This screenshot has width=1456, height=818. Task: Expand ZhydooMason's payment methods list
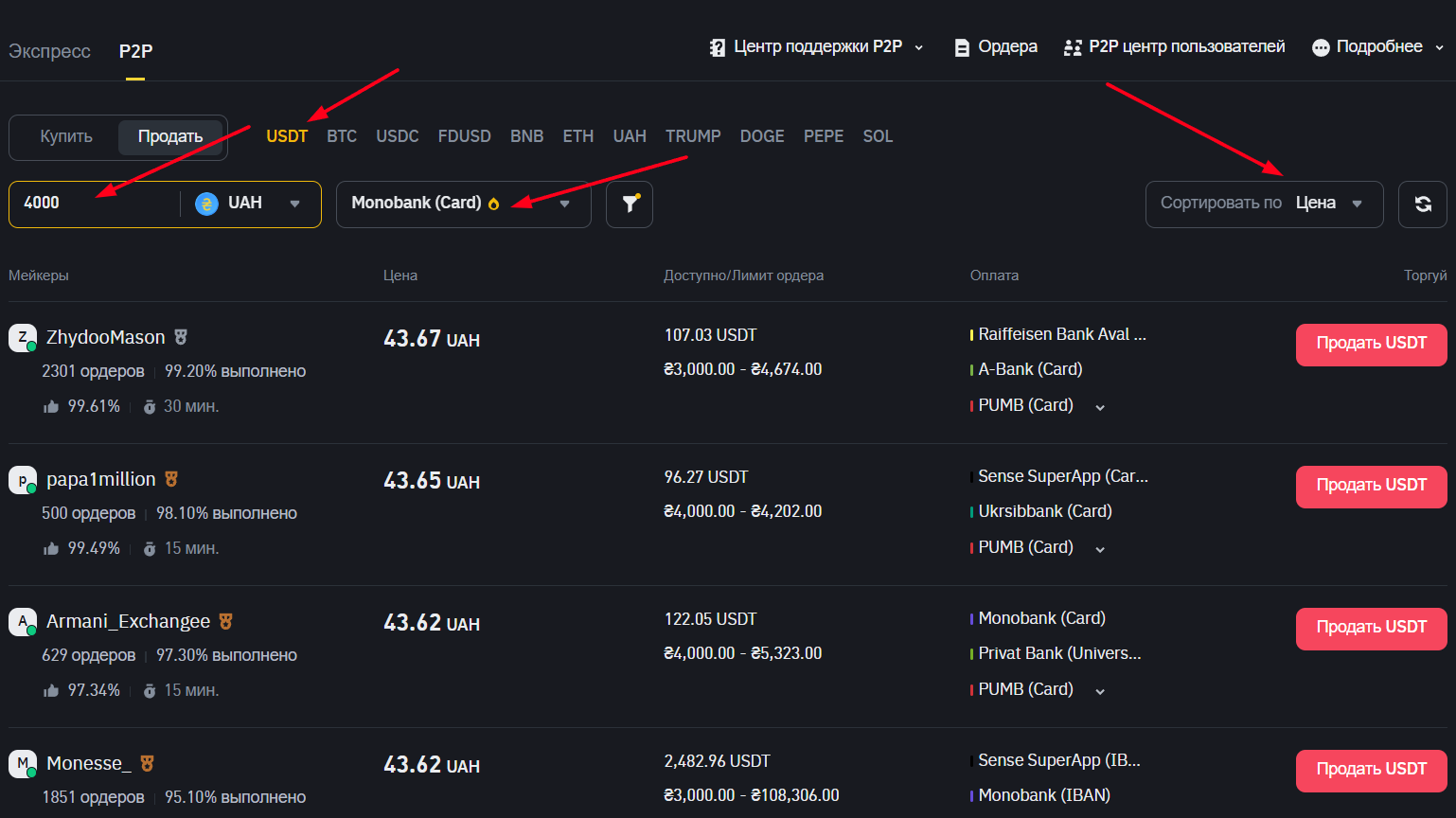point(1100,407)
